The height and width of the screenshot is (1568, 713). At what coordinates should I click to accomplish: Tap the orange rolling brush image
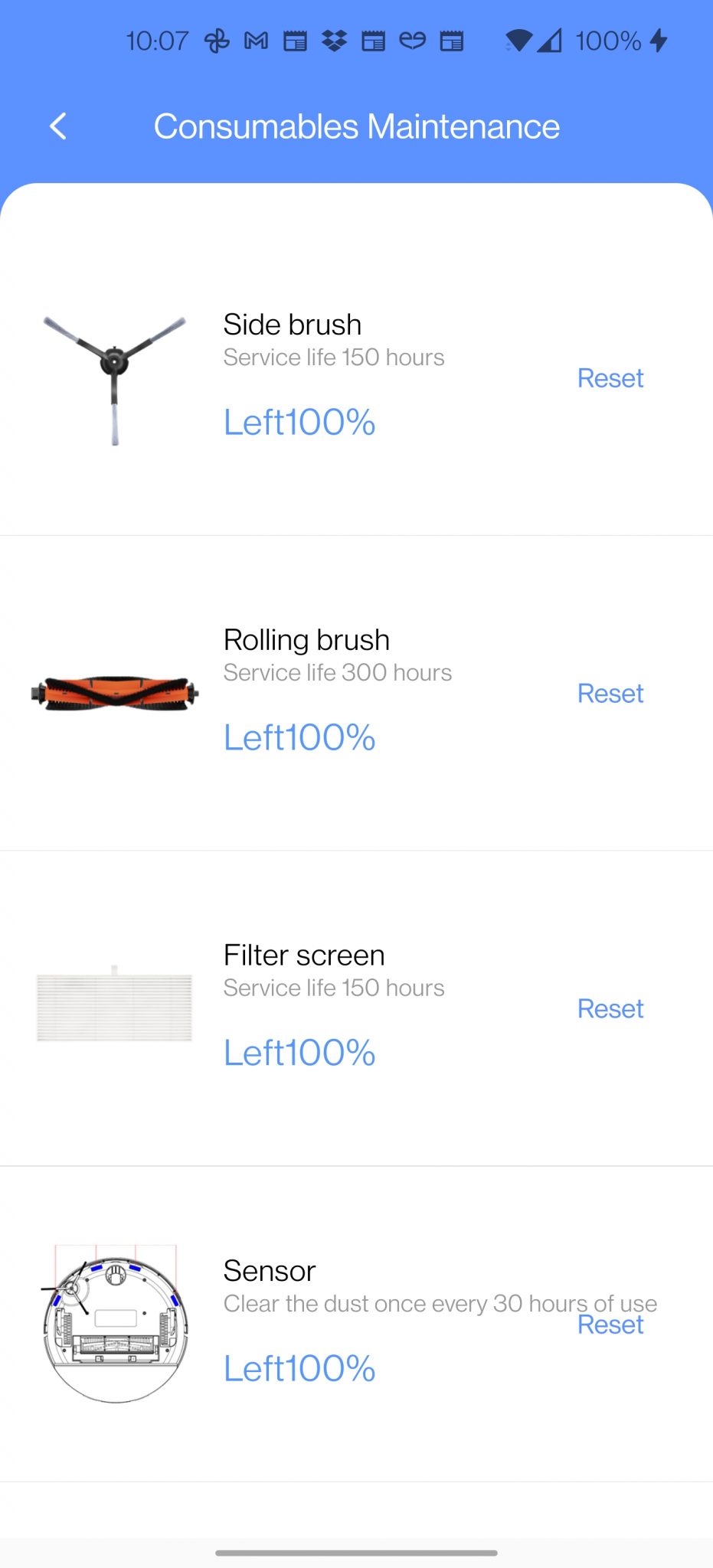(x=114, y=693)
